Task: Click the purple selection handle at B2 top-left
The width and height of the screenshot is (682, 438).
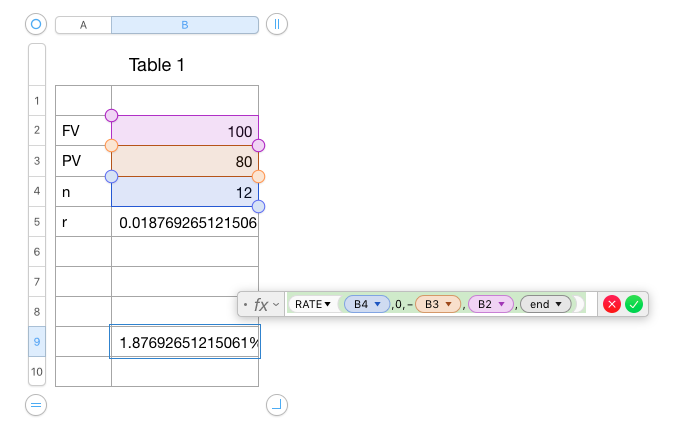Action: coord(111,115)
